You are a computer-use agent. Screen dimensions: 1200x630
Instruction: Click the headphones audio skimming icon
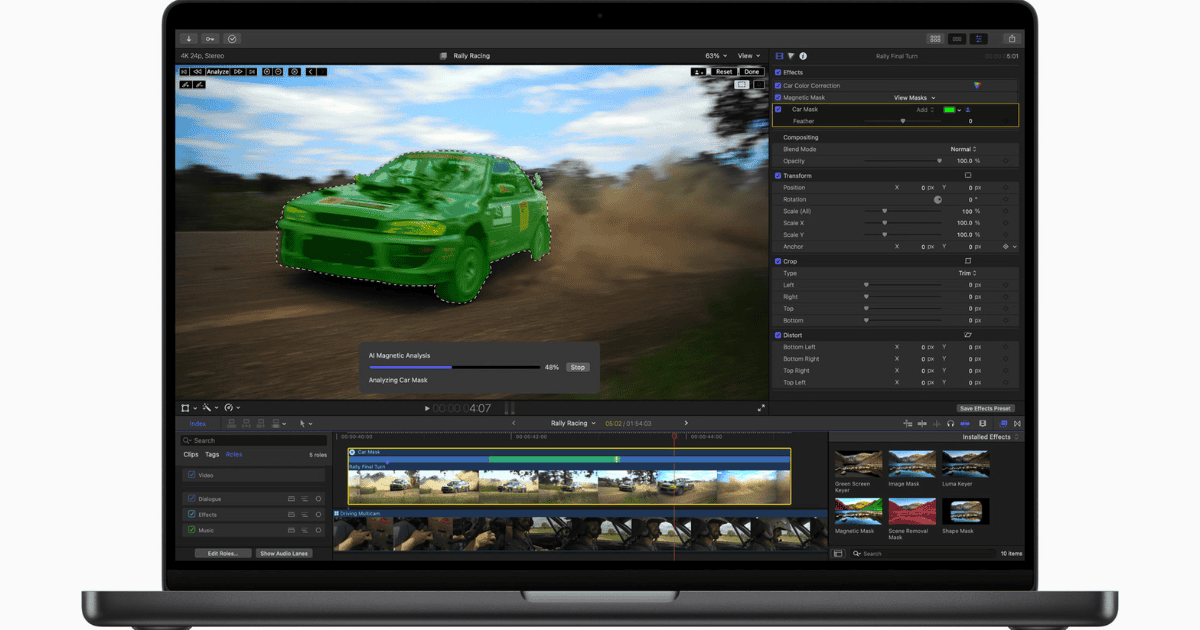pos(950,424)
